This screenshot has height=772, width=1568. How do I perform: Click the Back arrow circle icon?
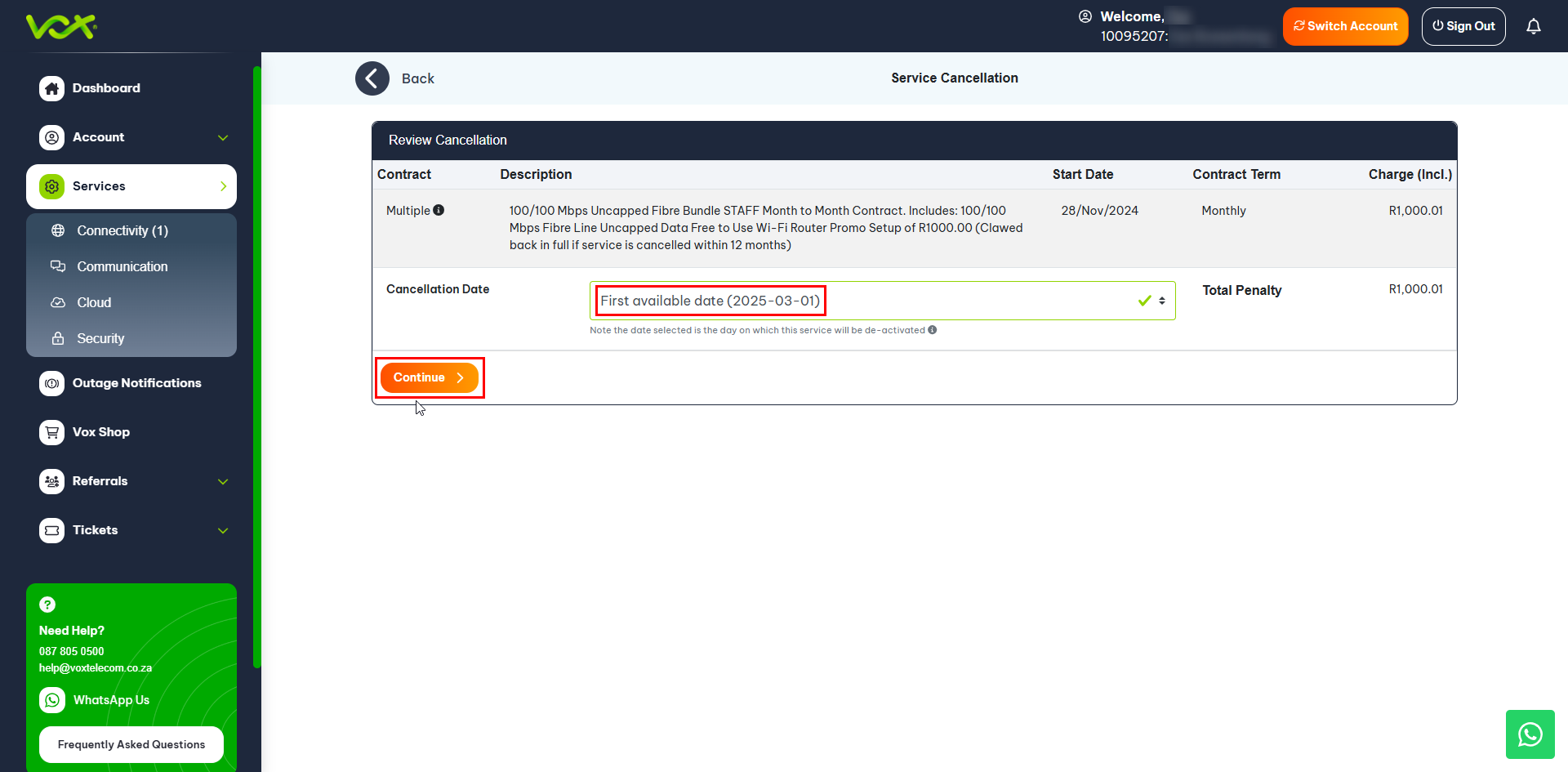coord(372,78)
